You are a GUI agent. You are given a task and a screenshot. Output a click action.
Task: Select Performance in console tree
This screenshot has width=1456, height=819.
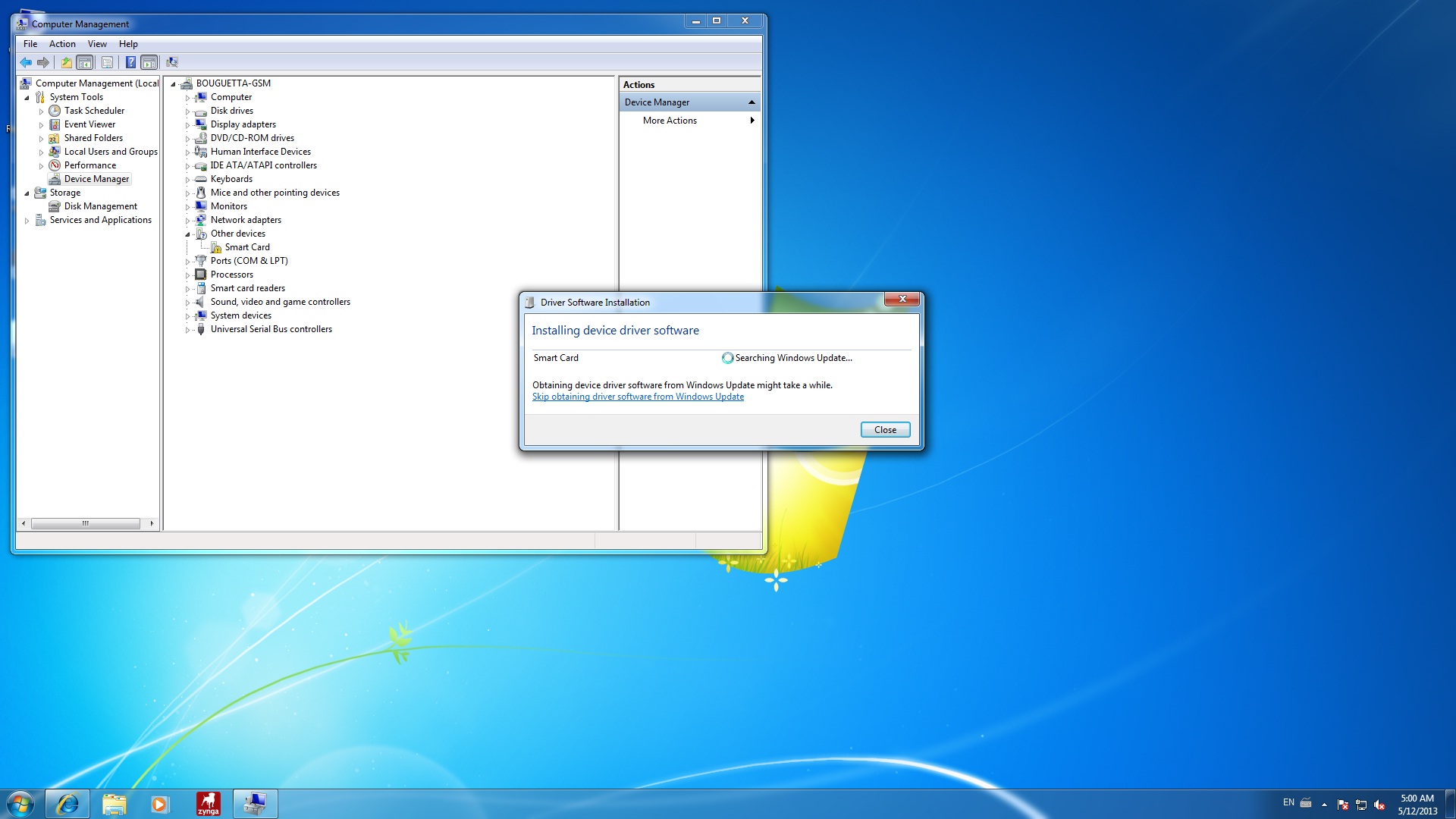[90, 165]
